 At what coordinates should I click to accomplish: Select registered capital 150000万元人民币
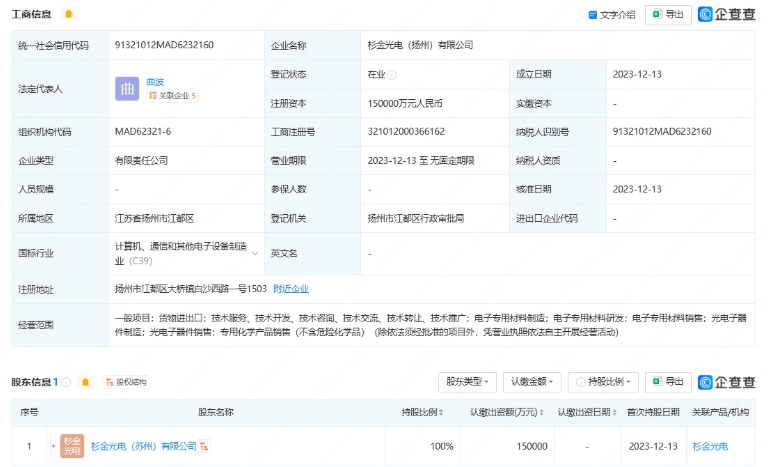[405, 103]
